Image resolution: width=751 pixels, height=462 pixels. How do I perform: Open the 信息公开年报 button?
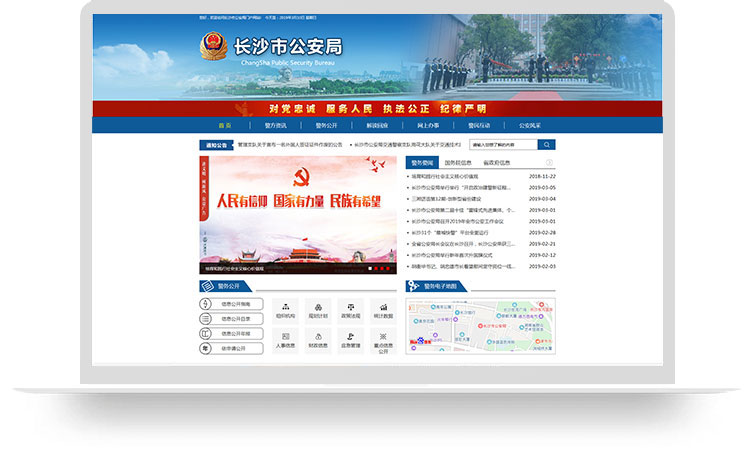pos(231,334)
